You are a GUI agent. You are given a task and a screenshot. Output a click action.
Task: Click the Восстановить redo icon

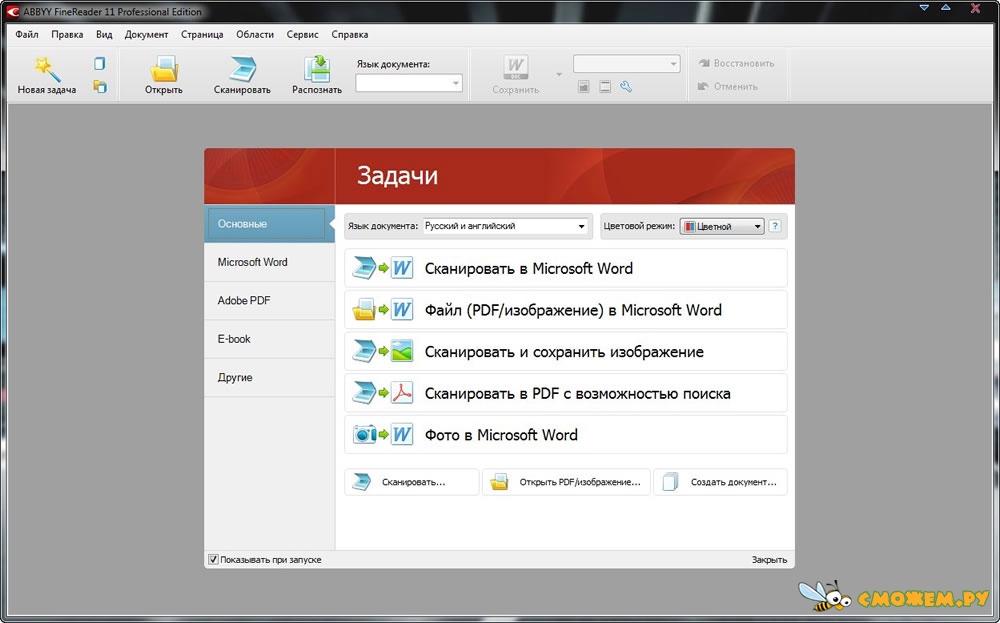704,63
